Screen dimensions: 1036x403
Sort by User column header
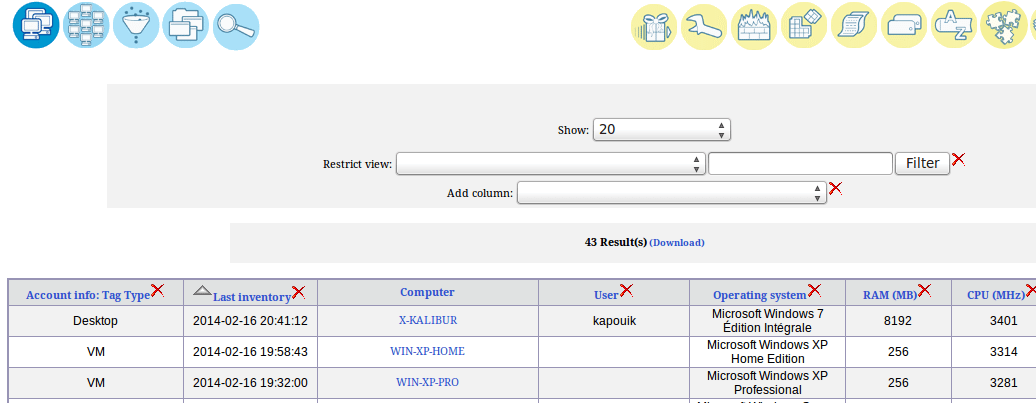point(607,295)
